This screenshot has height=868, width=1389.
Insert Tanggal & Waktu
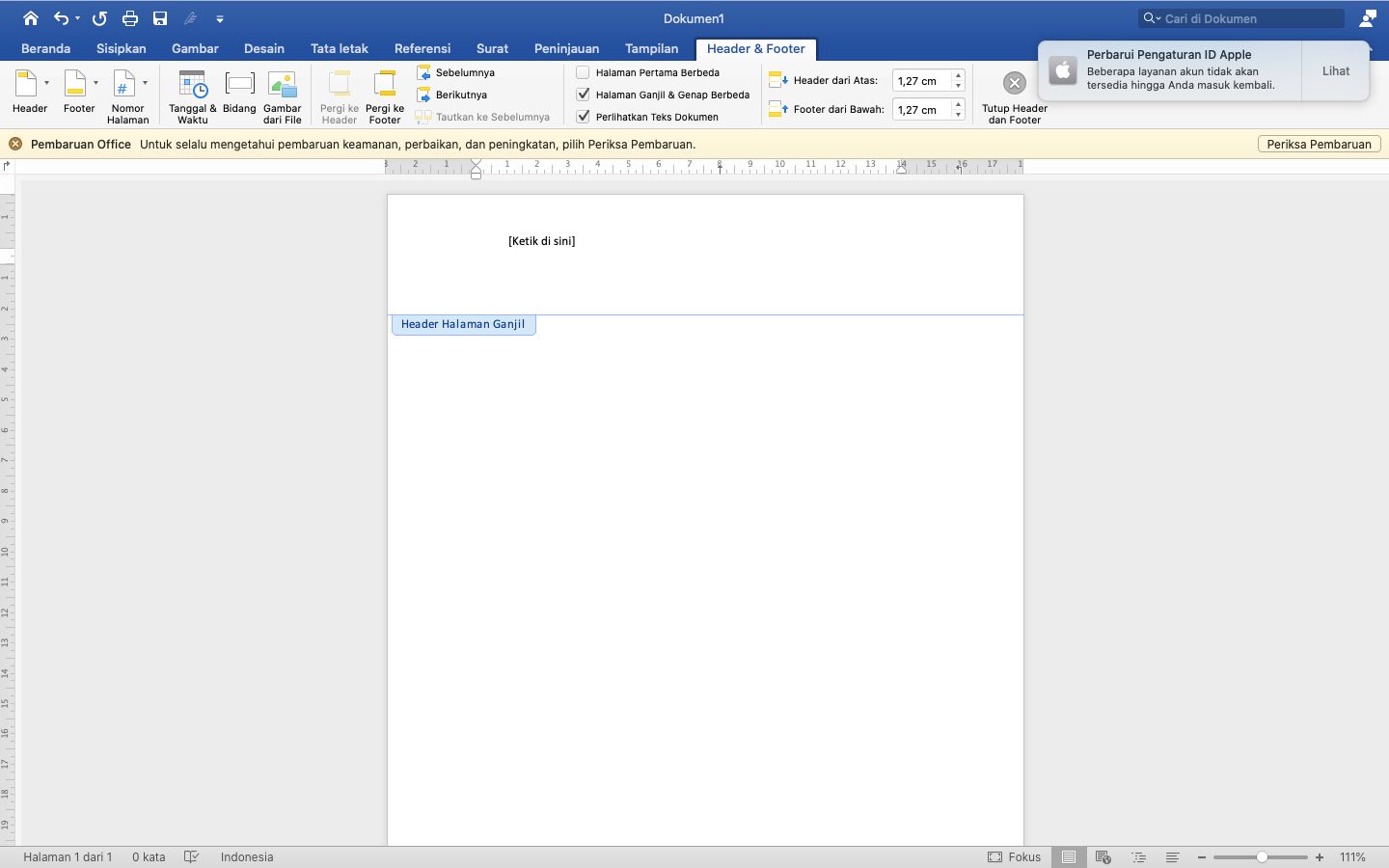(193, 96)
